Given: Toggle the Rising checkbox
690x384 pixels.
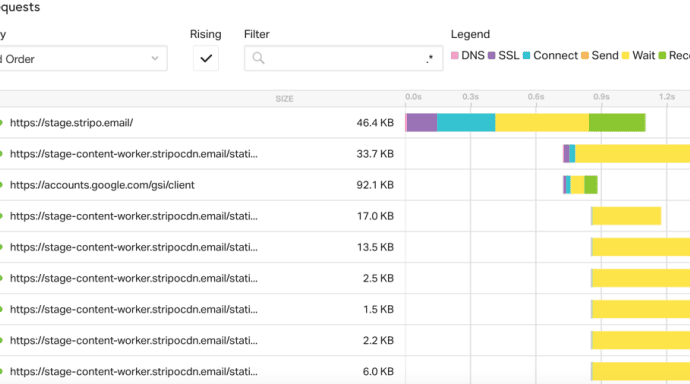Looking at the screenshot, I should (206, 58).
